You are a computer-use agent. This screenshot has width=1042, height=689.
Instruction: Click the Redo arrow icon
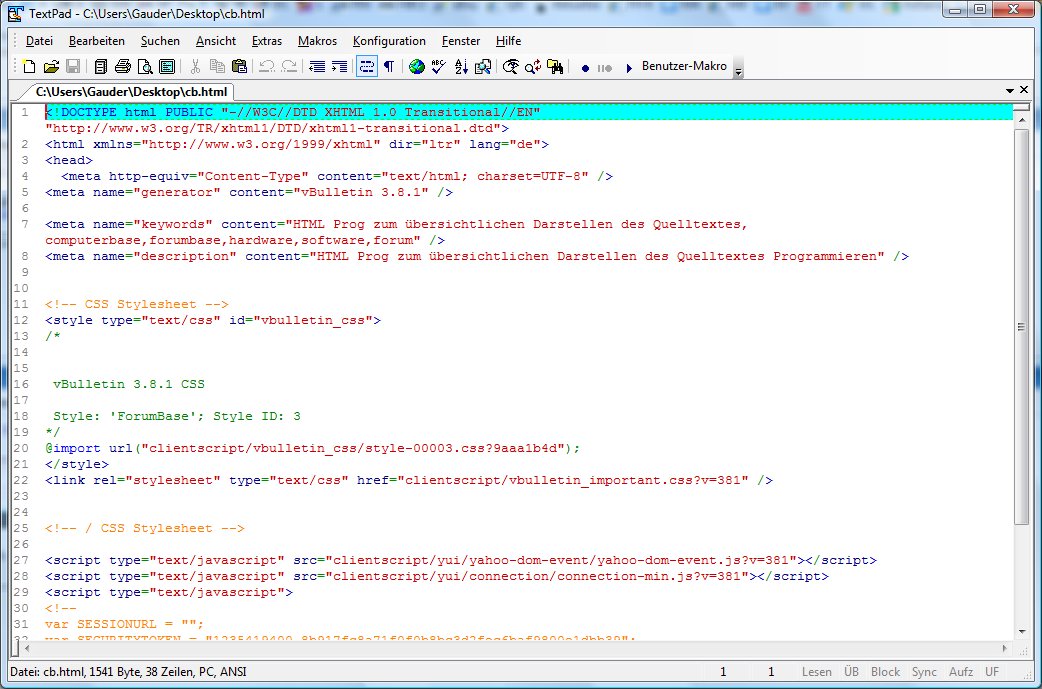coord(289,66)
